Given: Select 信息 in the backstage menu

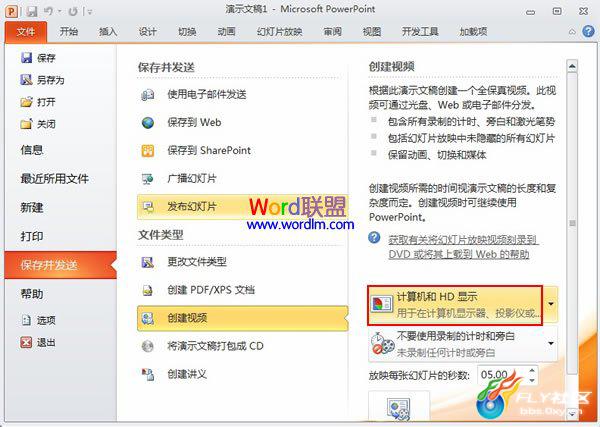Looking at the screenshot, I should pyautogui.click(x=32, y=150).
